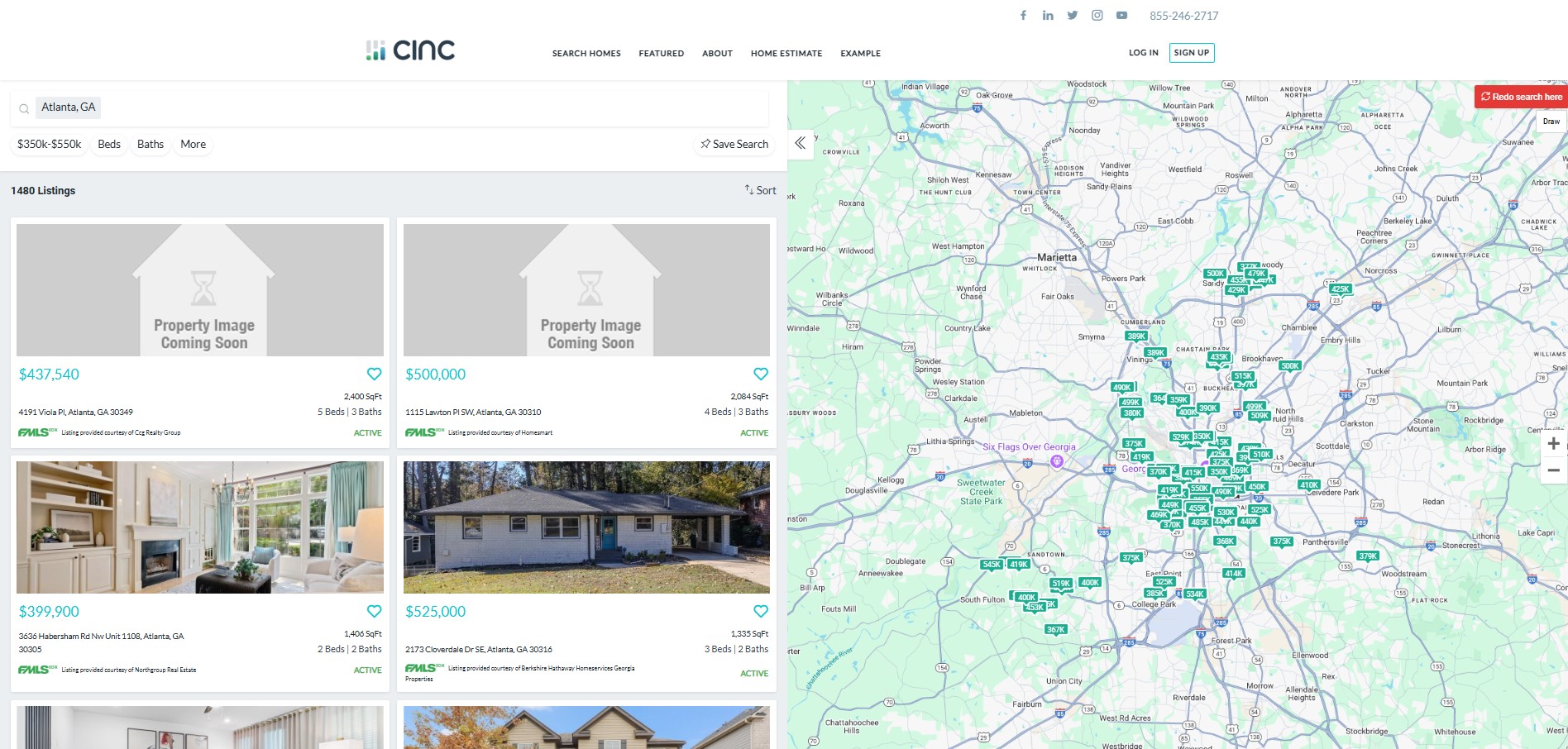Open the More filters dropdown
Viewport: 1568px width, 749px height.
click(194, 144)
